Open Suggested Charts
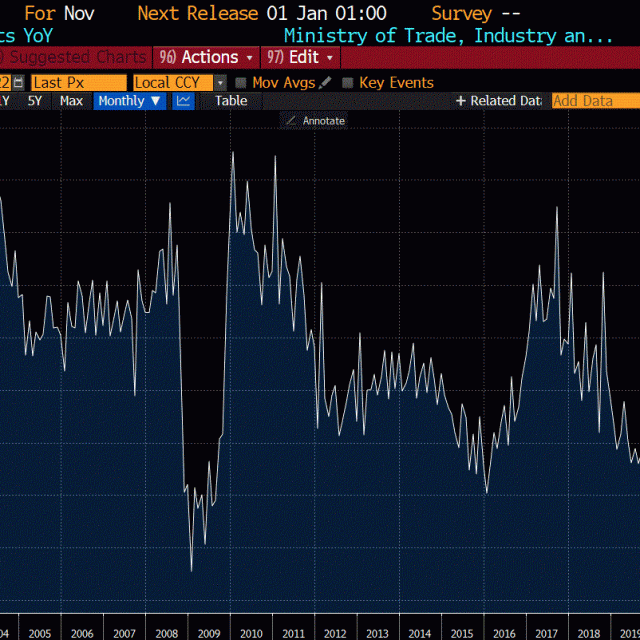Screen dimensions: 640x640 click(x=75, y=57)
